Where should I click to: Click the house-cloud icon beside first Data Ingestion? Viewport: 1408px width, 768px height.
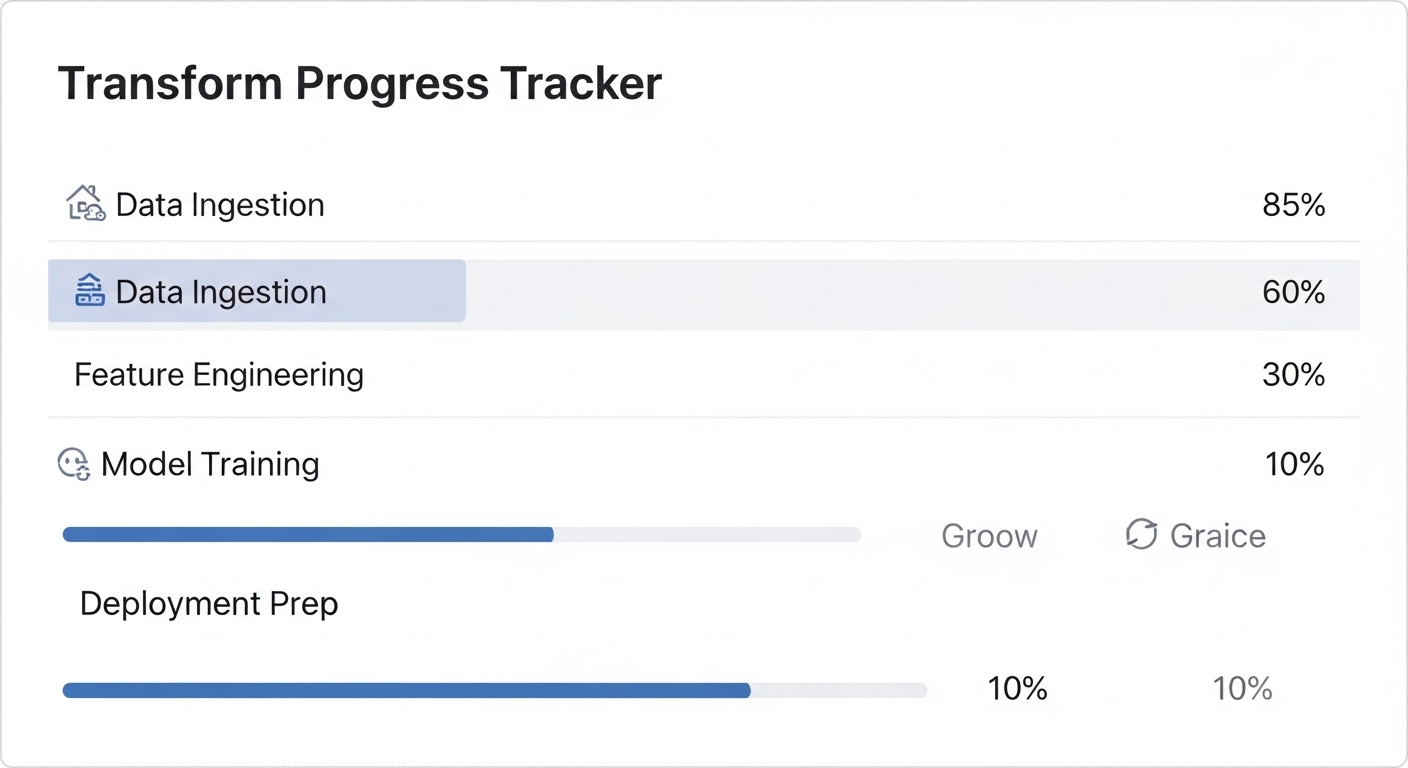tap(84, 203)
